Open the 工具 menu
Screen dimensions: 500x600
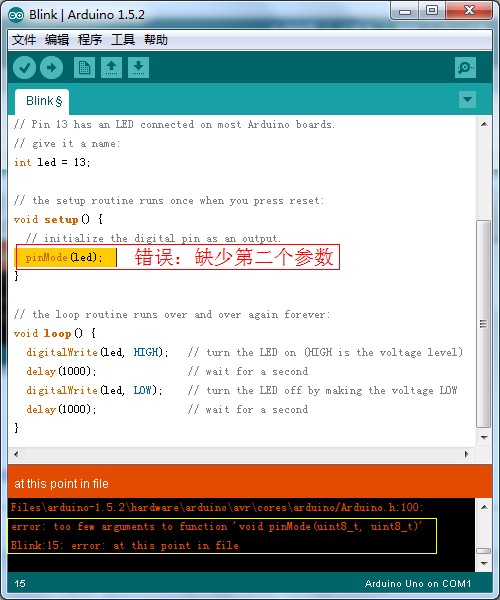(x=123, y=40)
